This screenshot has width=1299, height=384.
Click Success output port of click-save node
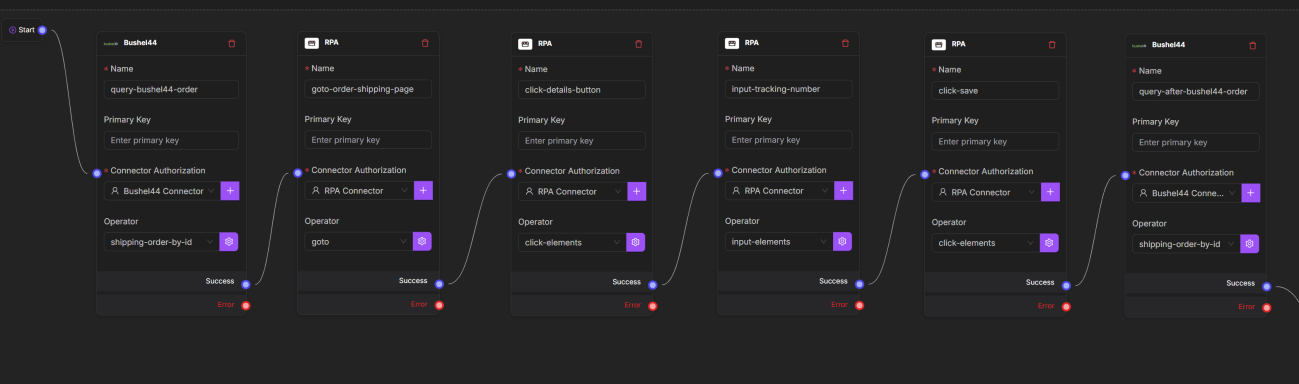(x=1066, y=285)
